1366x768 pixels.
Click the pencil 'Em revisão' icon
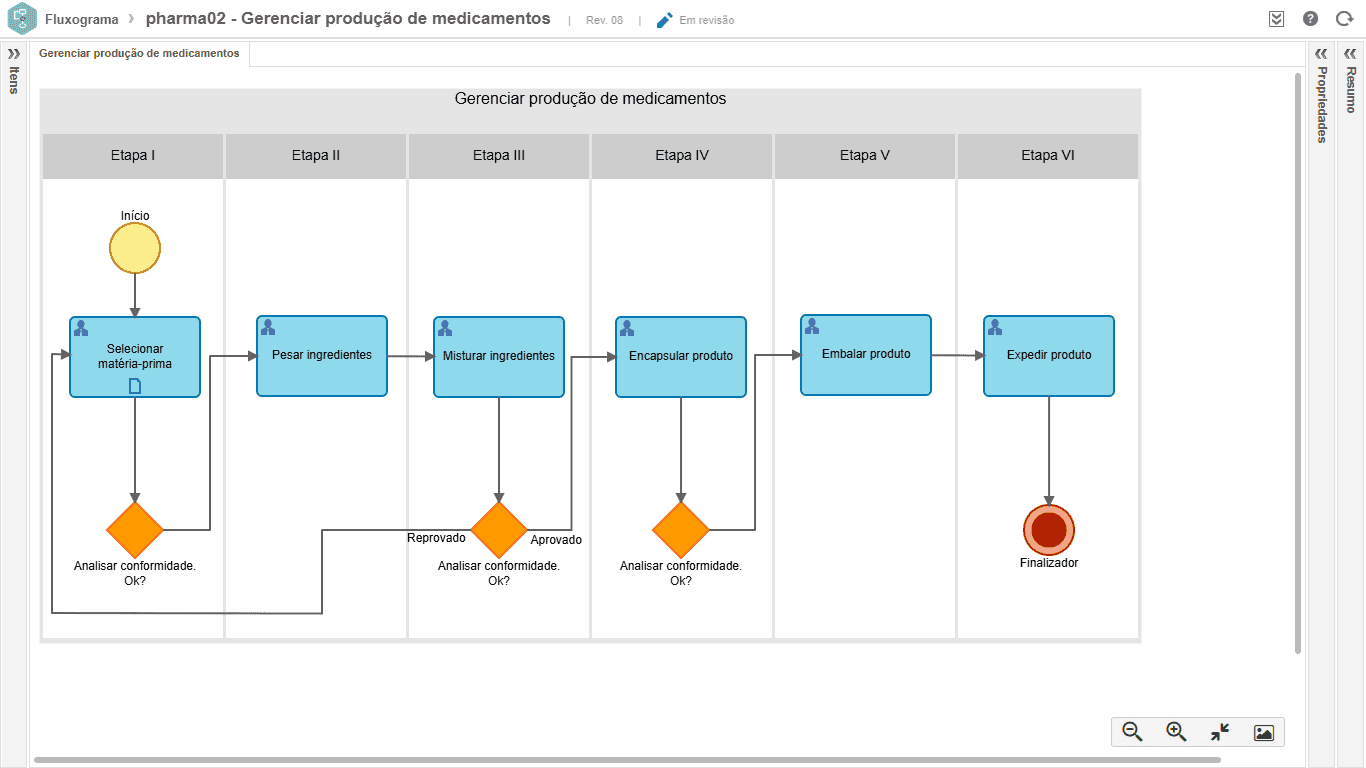[665, 20]
